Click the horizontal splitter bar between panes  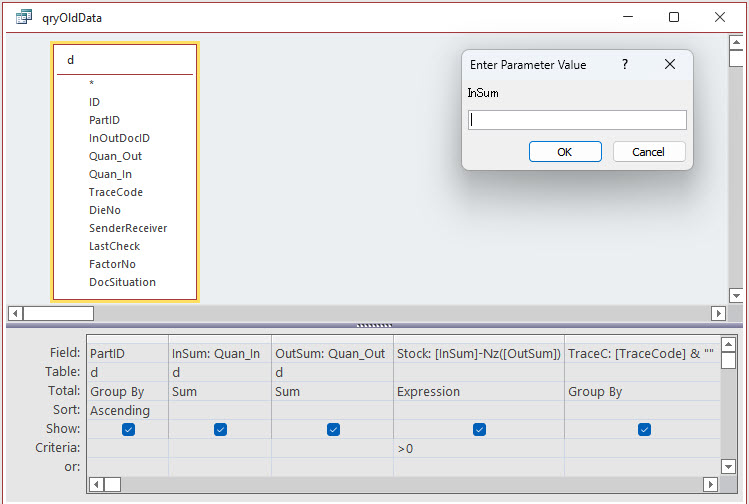click(374, 325)
